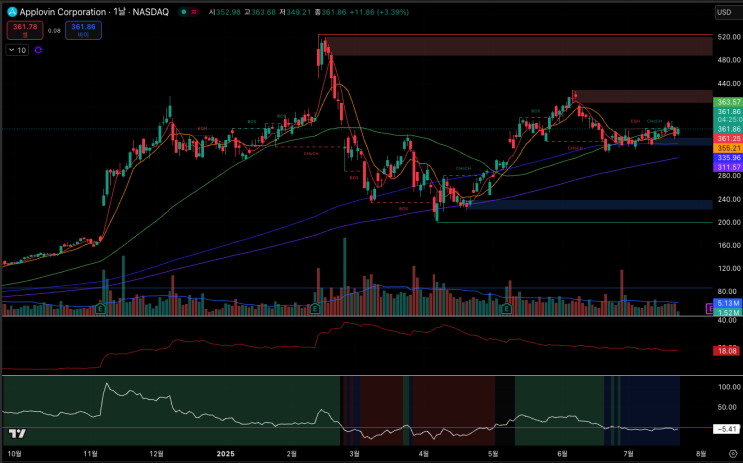Click the 6월 time axis label
Screen dimensions: 743x463
[x=562, y=454]
